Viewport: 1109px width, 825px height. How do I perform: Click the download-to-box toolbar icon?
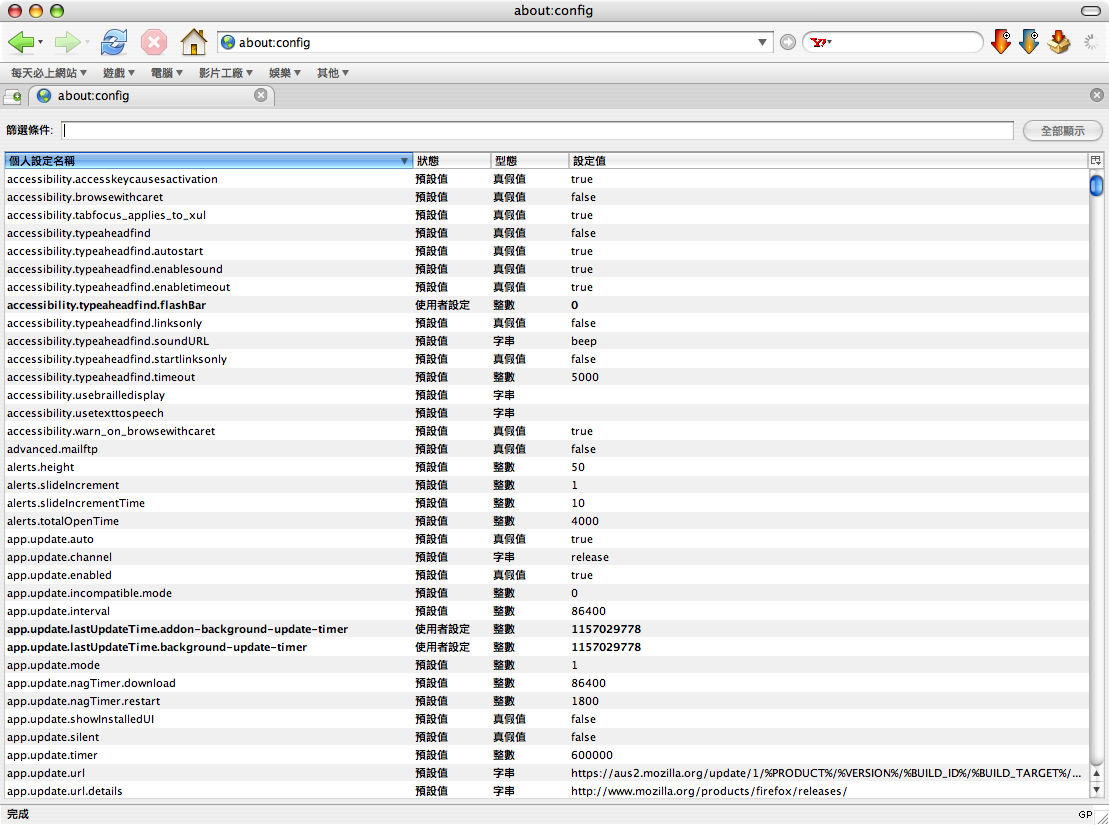point(1059,42)
